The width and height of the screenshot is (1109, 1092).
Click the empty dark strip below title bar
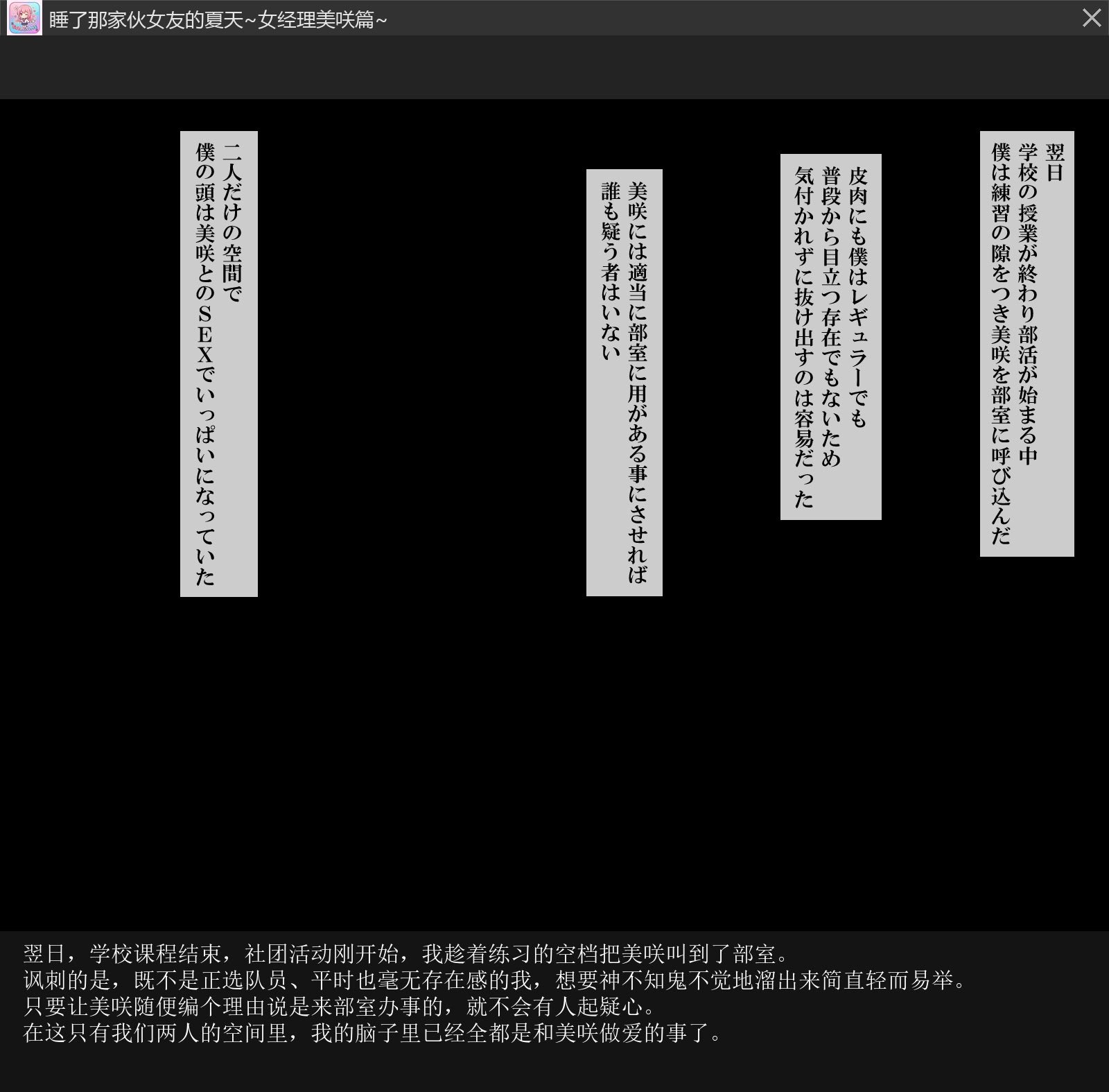[x=554, y=67]
